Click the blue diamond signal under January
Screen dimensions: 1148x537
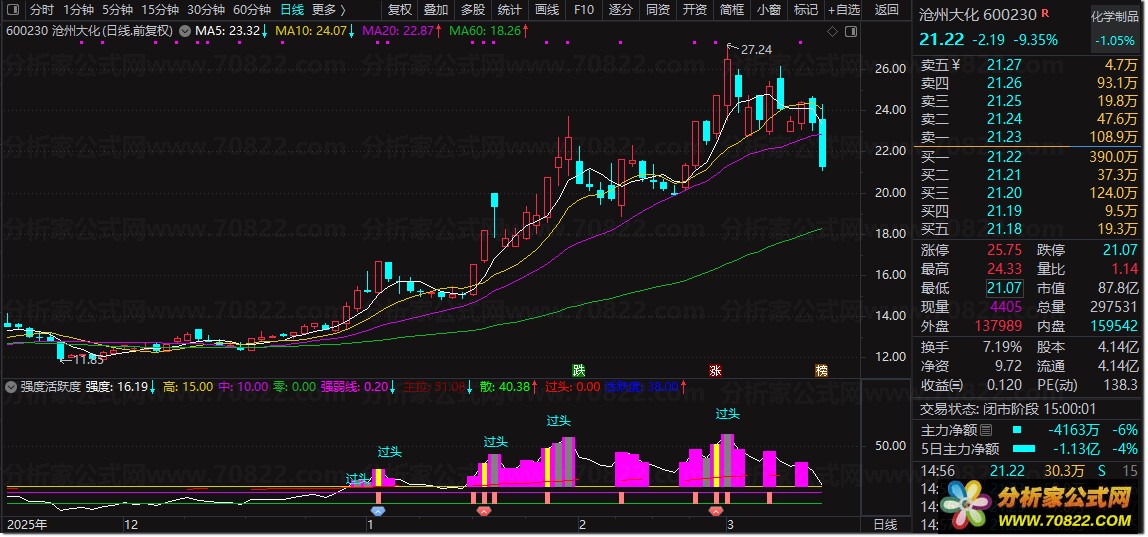pos(378,509)
